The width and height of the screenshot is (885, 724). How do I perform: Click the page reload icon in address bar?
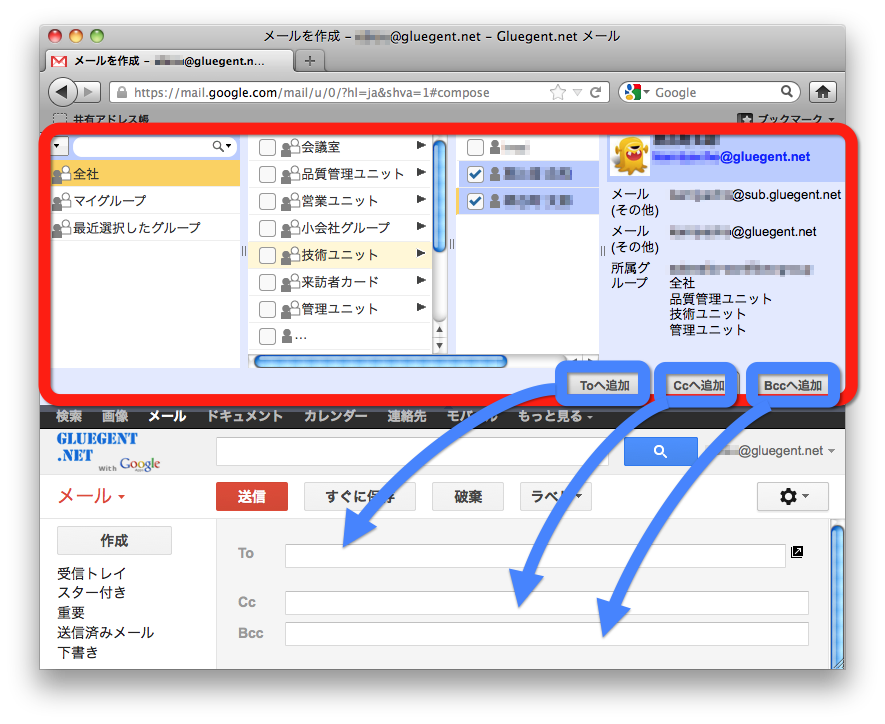coord(596,92)
